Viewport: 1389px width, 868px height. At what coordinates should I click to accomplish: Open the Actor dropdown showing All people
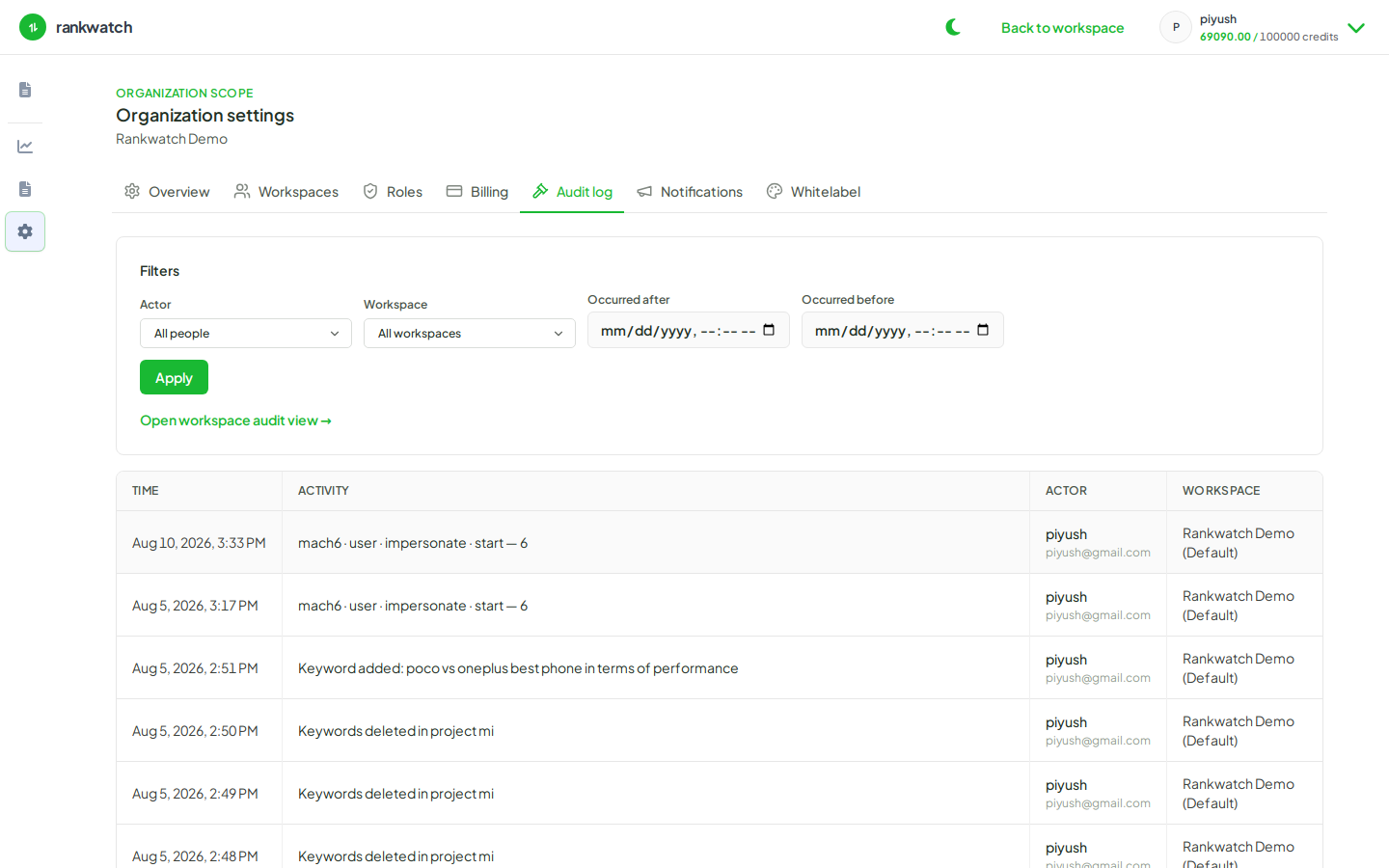tap(246, 334)
